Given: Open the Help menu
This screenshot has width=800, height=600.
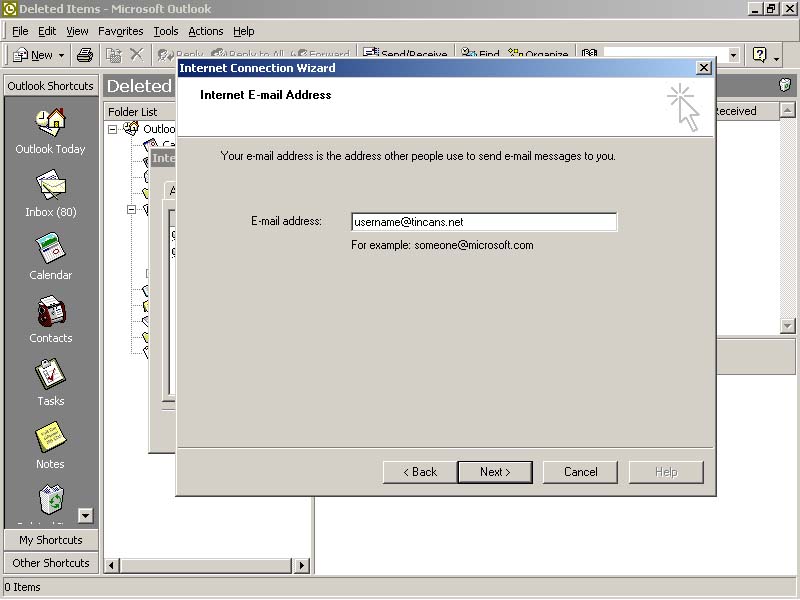Looking at the screenshot, I should pyautogui.click(x=244, y=31).
